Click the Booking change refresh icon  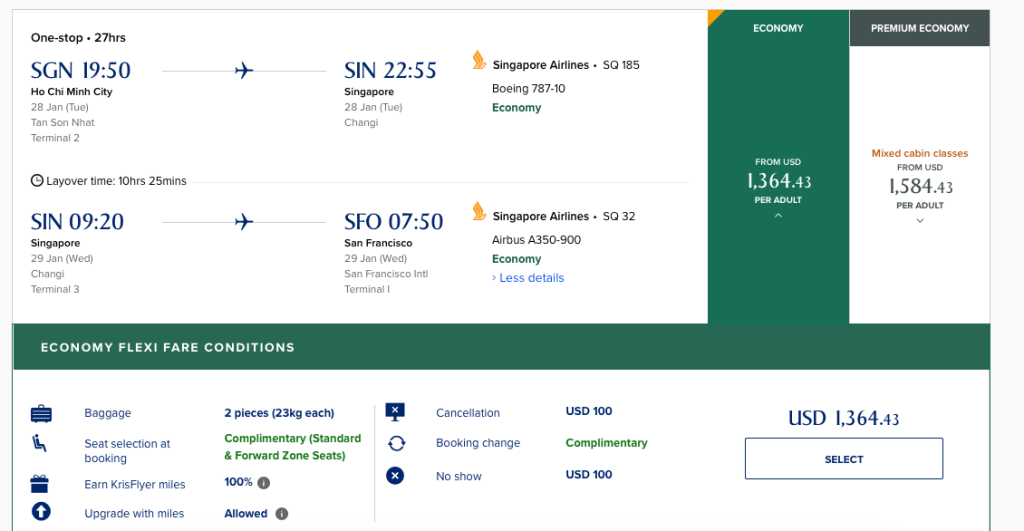pos(395,444)
